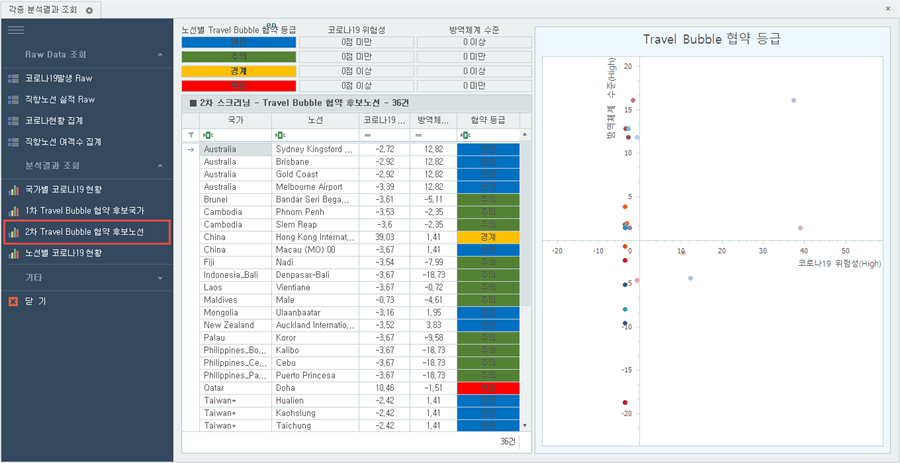Click the chart icon beside 국가별 코로나19 현황
The height and width of the screenshot is (463, 900).
click(x=14, y=189)
